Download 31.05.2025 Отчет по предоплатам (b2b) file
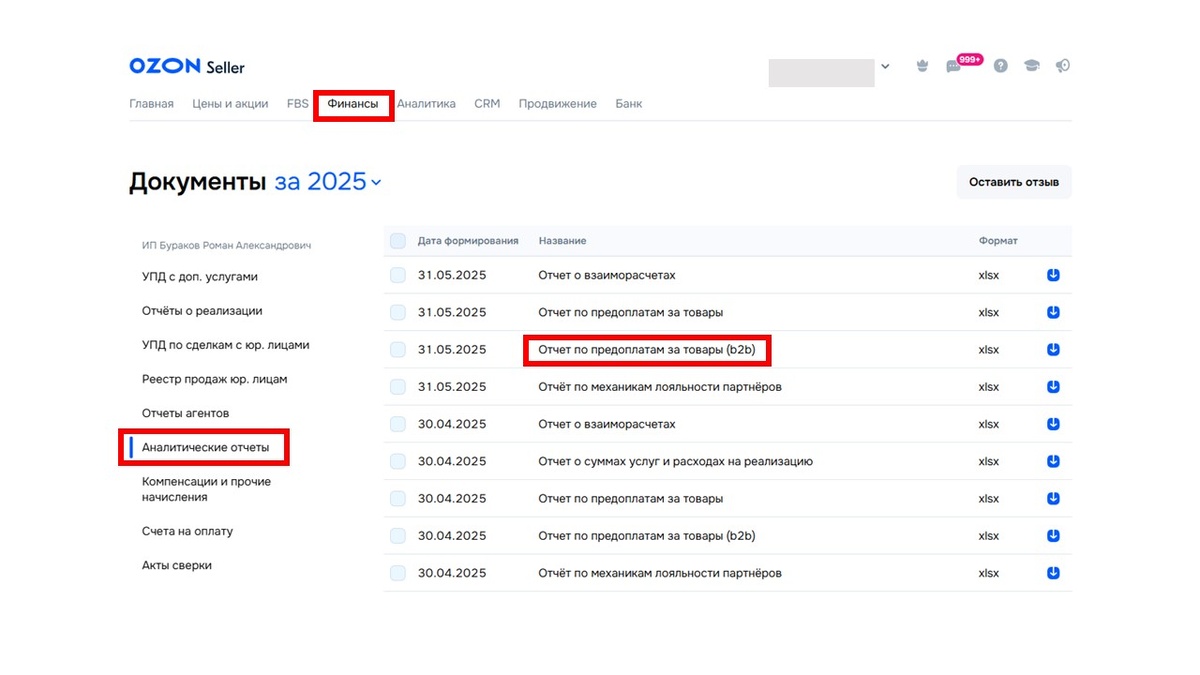 tap(1053, 350)
